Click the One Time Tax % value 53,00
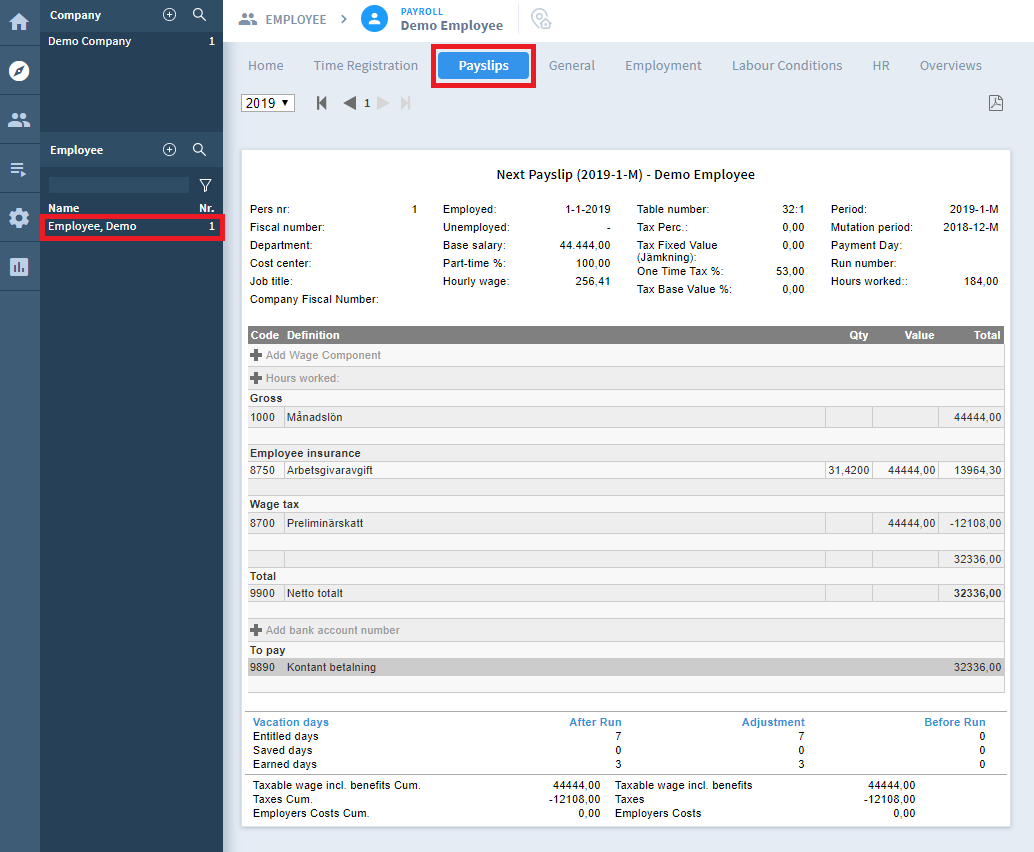The width and height of the screenshot is (1034, 852). pos(790,271)
